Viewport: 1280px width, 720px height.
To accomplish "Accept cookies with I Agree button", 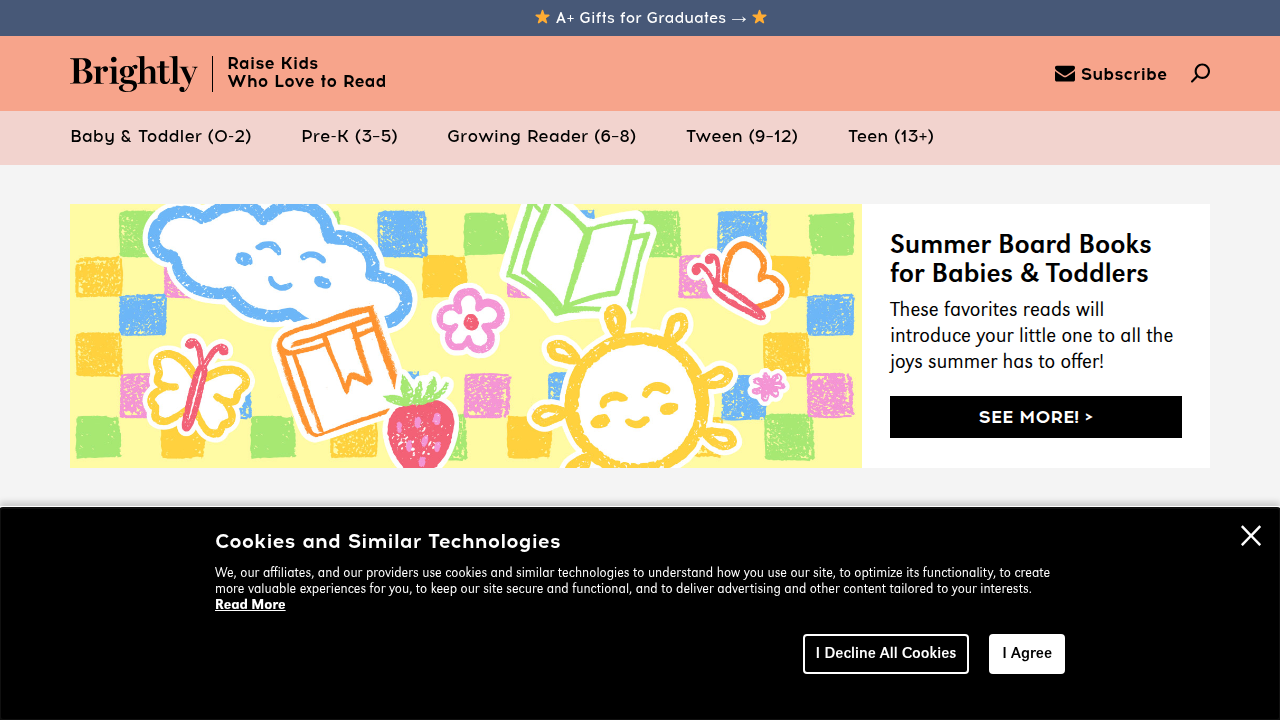I will 1027,654.
